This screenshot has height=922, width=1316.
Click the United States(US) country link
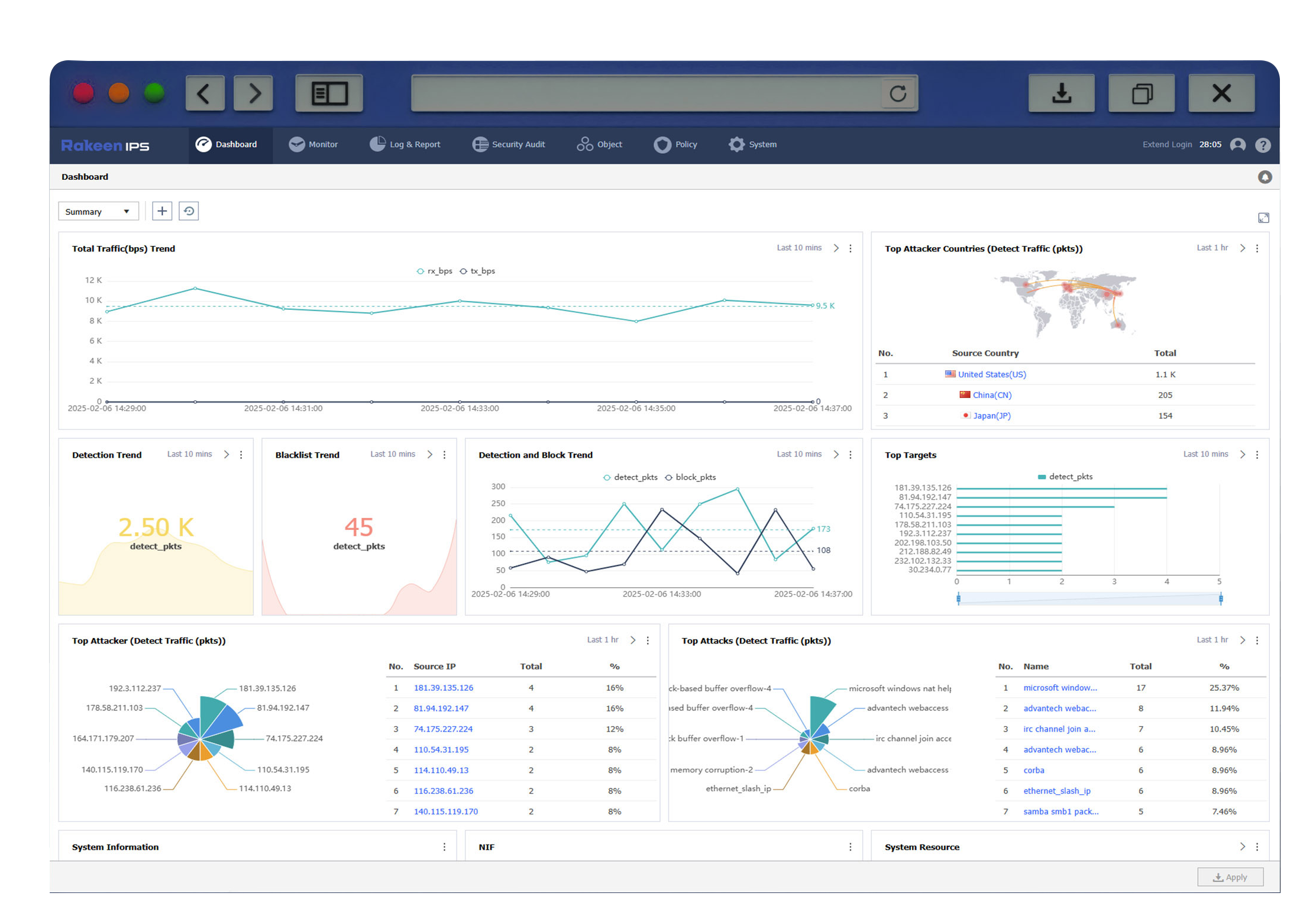pos(991,374)
